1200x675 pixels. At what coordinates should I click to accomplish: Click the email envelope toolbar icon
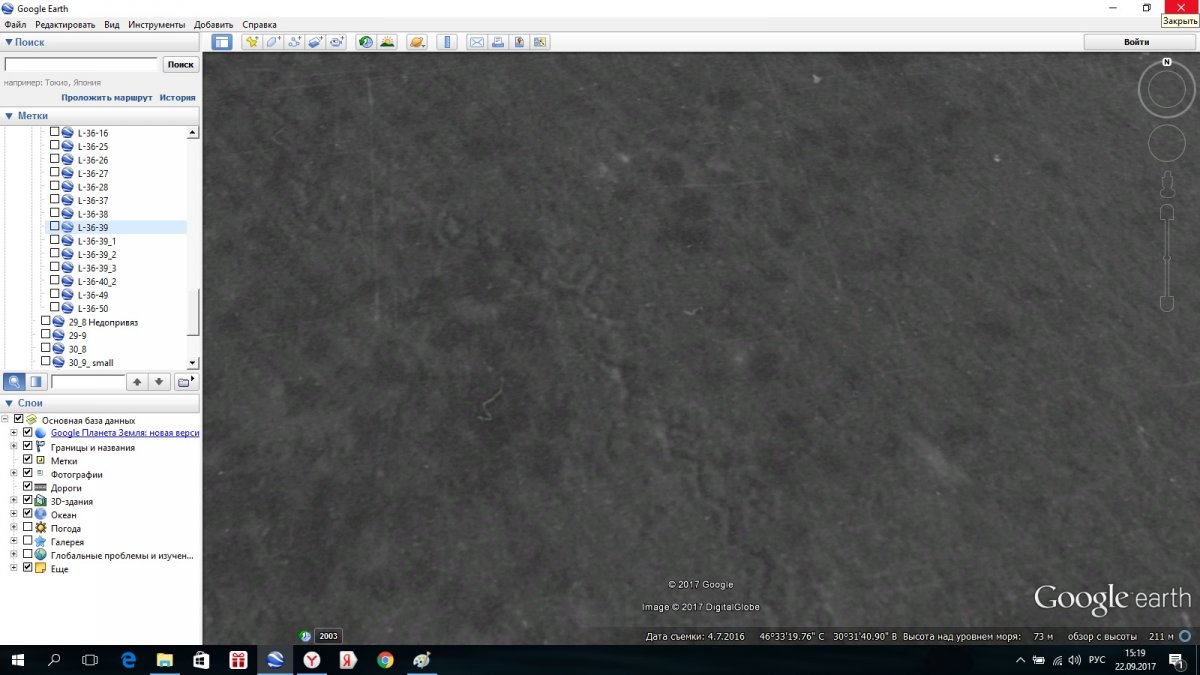pos(476,42)
